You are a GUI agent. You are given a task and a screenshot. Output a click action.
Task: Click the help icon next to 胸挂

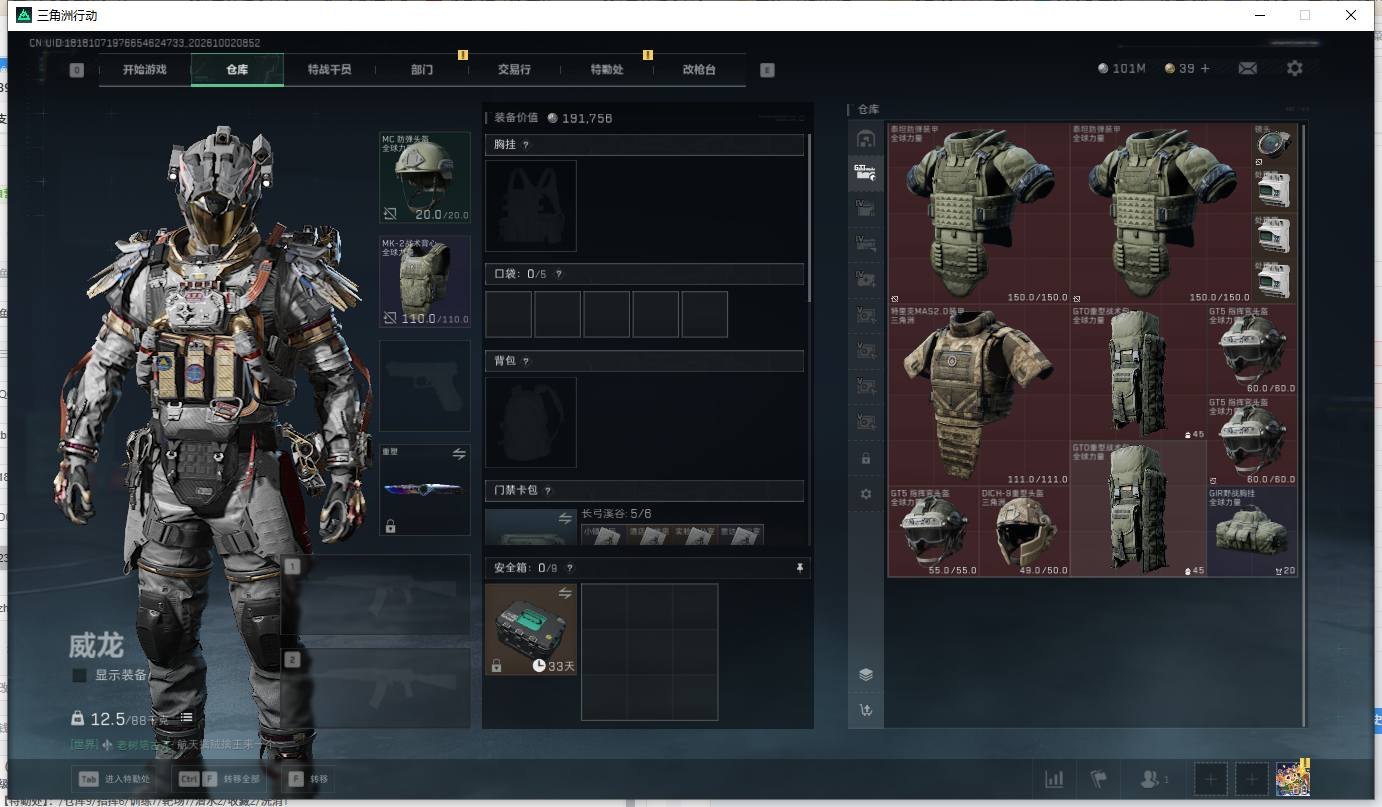point(526,145)
